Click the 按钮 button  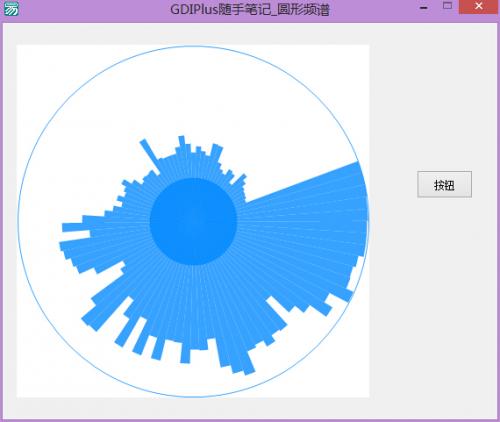[444, 184]
